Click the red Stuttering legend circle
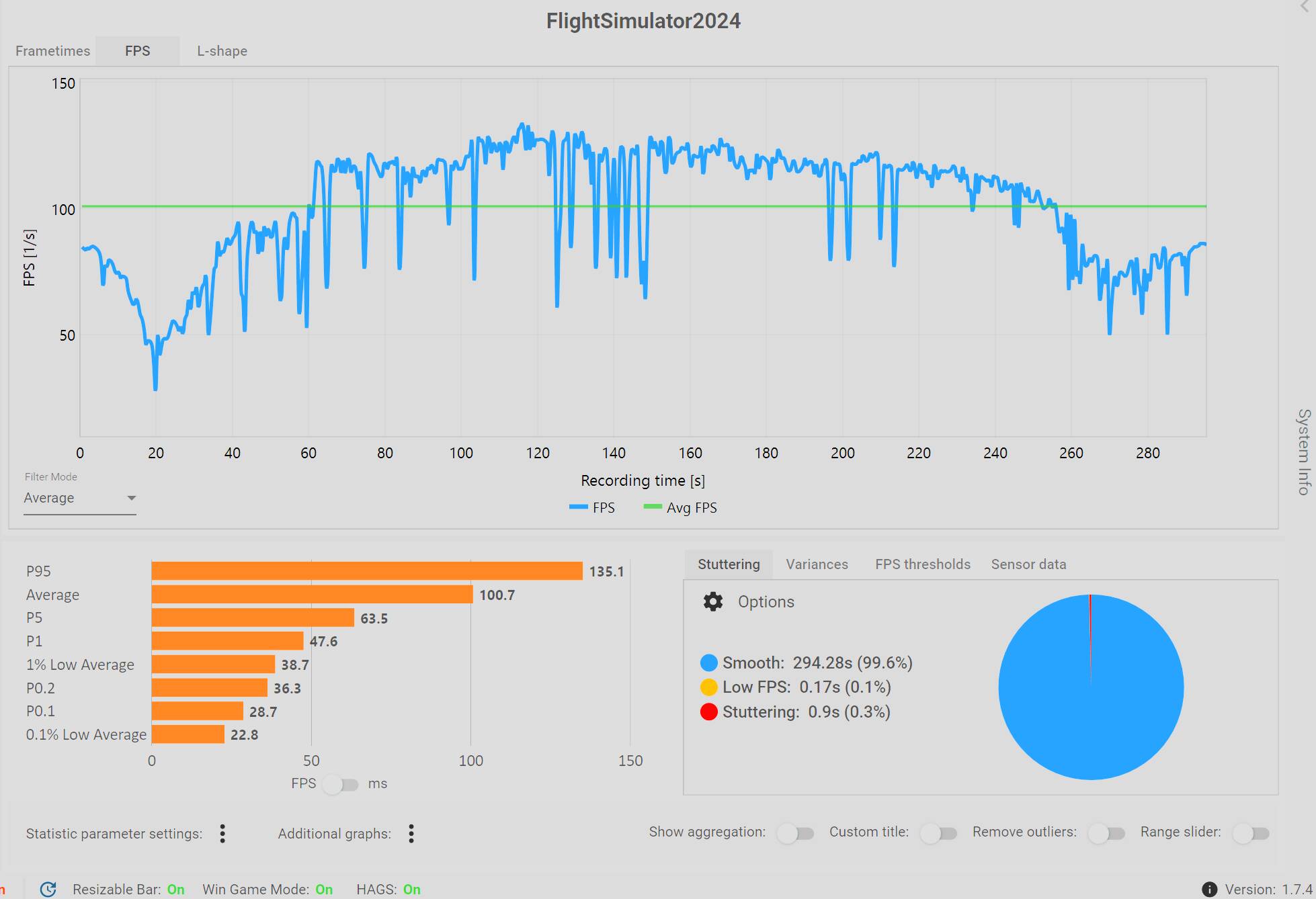The height and width of the screenshot is (899, 1316). tap(709, 712)
